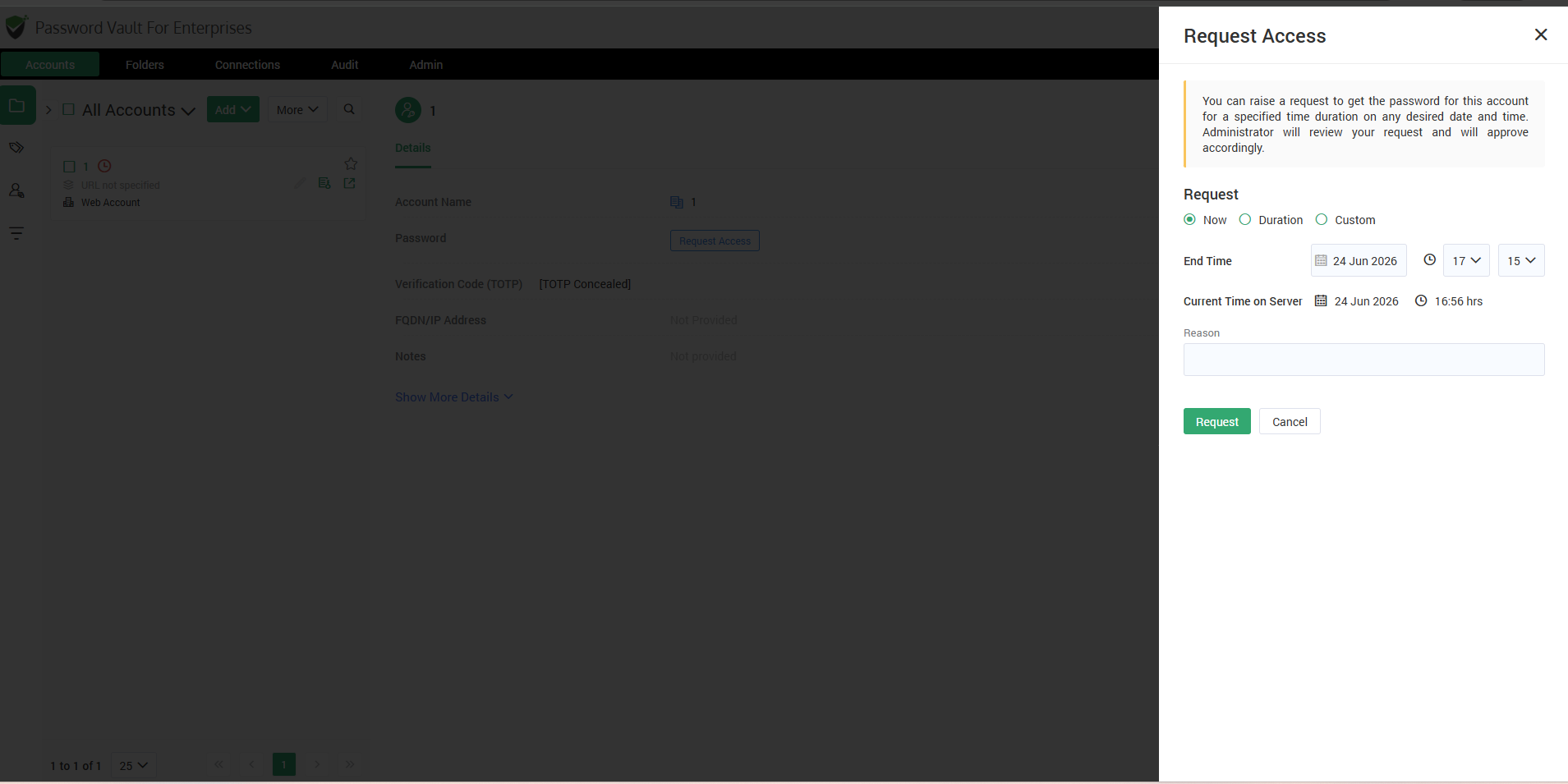The width and height of the screenshot is (1568, 784).
Task: Mark account 1 as favorite star
Action: click(x=351, y=163)
